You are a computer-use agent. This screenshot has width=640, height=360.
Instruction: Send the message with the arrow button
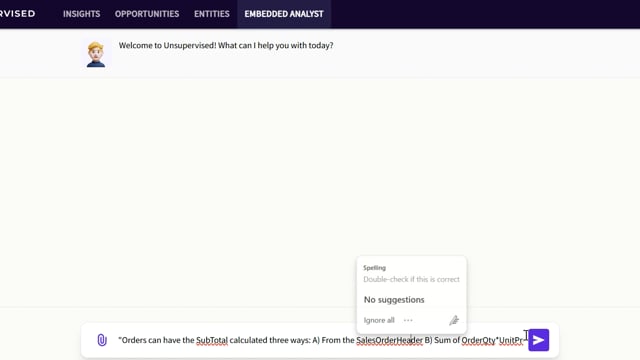[x=538, y=340]
